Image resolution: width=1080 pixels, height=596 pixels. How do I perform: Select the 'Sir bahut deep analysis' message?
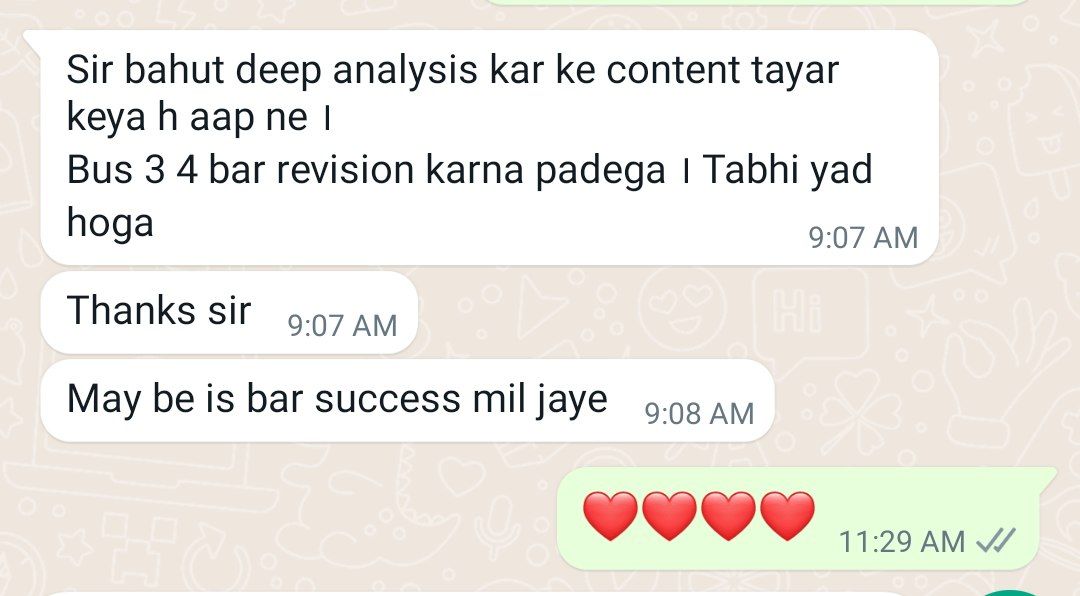point(490,147)
